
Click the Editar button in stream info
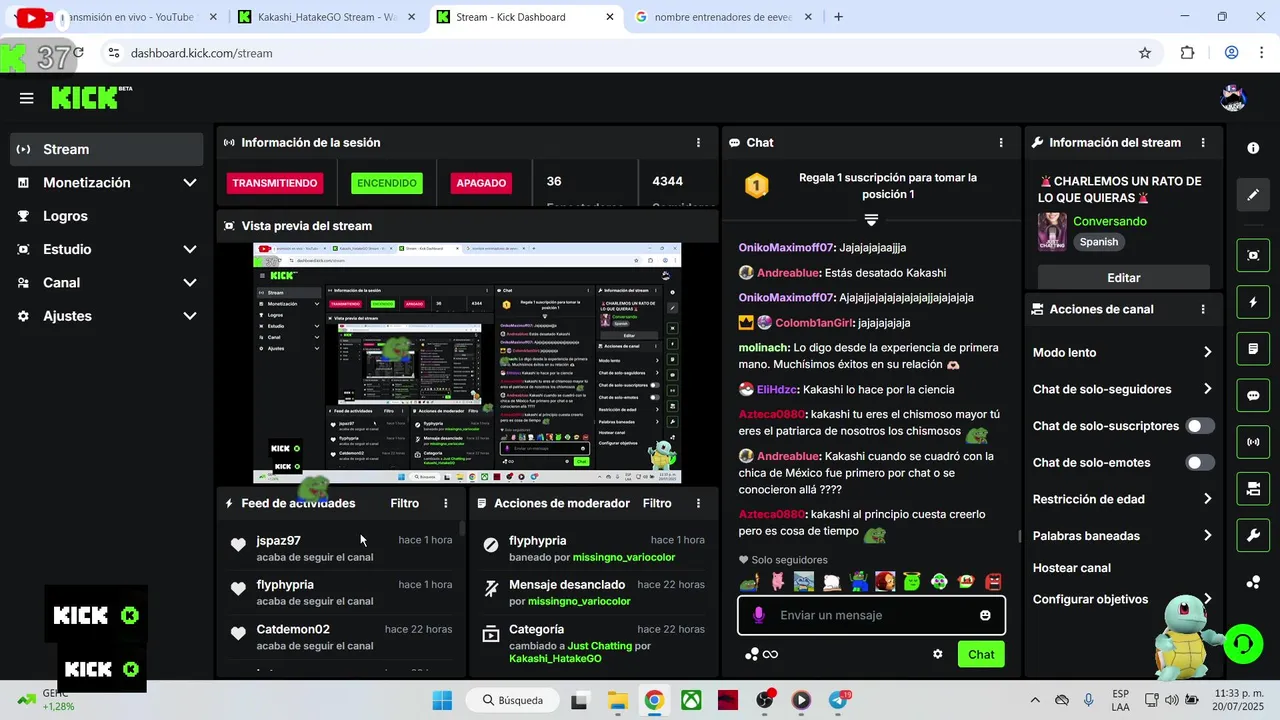pos(1124,278)
